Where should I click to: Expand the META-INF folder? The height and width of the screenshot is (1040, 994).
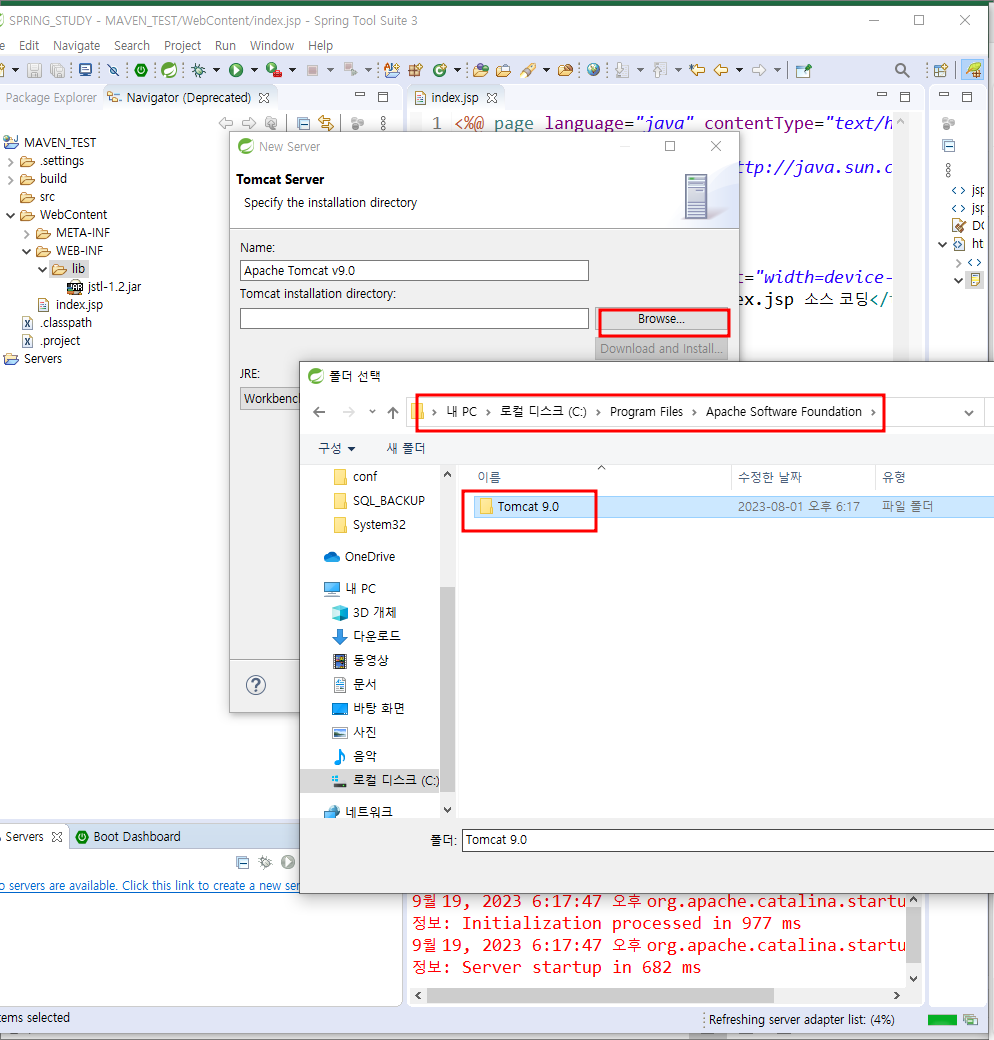point(27,233)
